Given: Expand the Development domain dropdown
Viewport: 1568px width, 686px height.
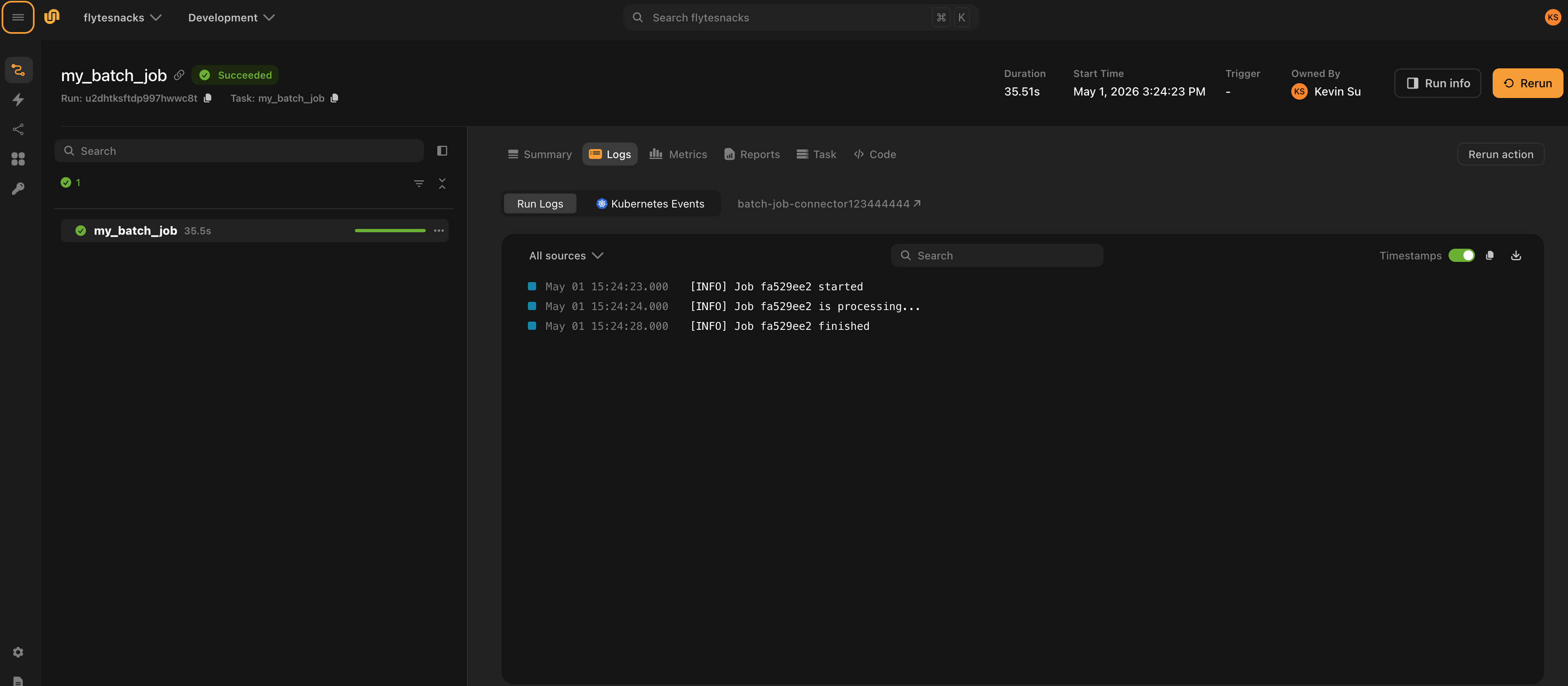Looking at the screenshot, I should tap(231, 18).
